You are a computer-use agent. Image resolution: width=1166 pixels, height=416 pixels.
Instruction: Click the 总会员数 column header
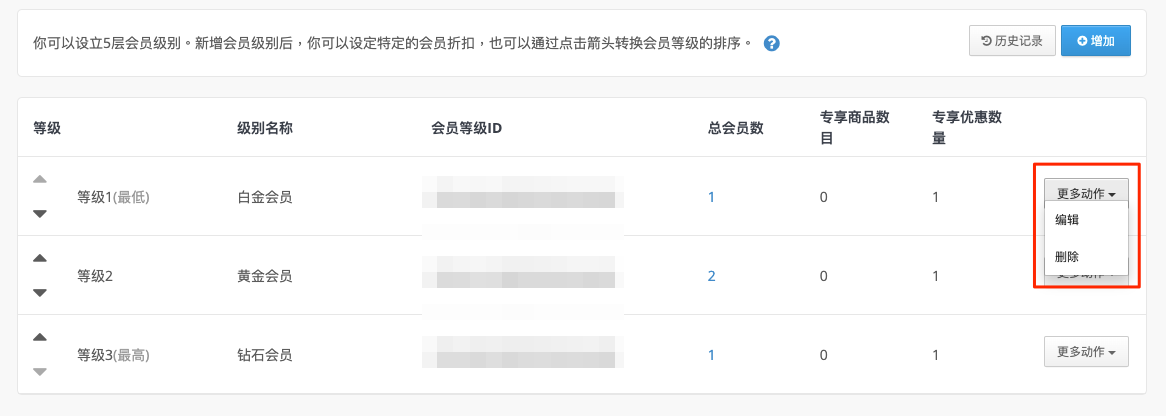coord(735,128)
